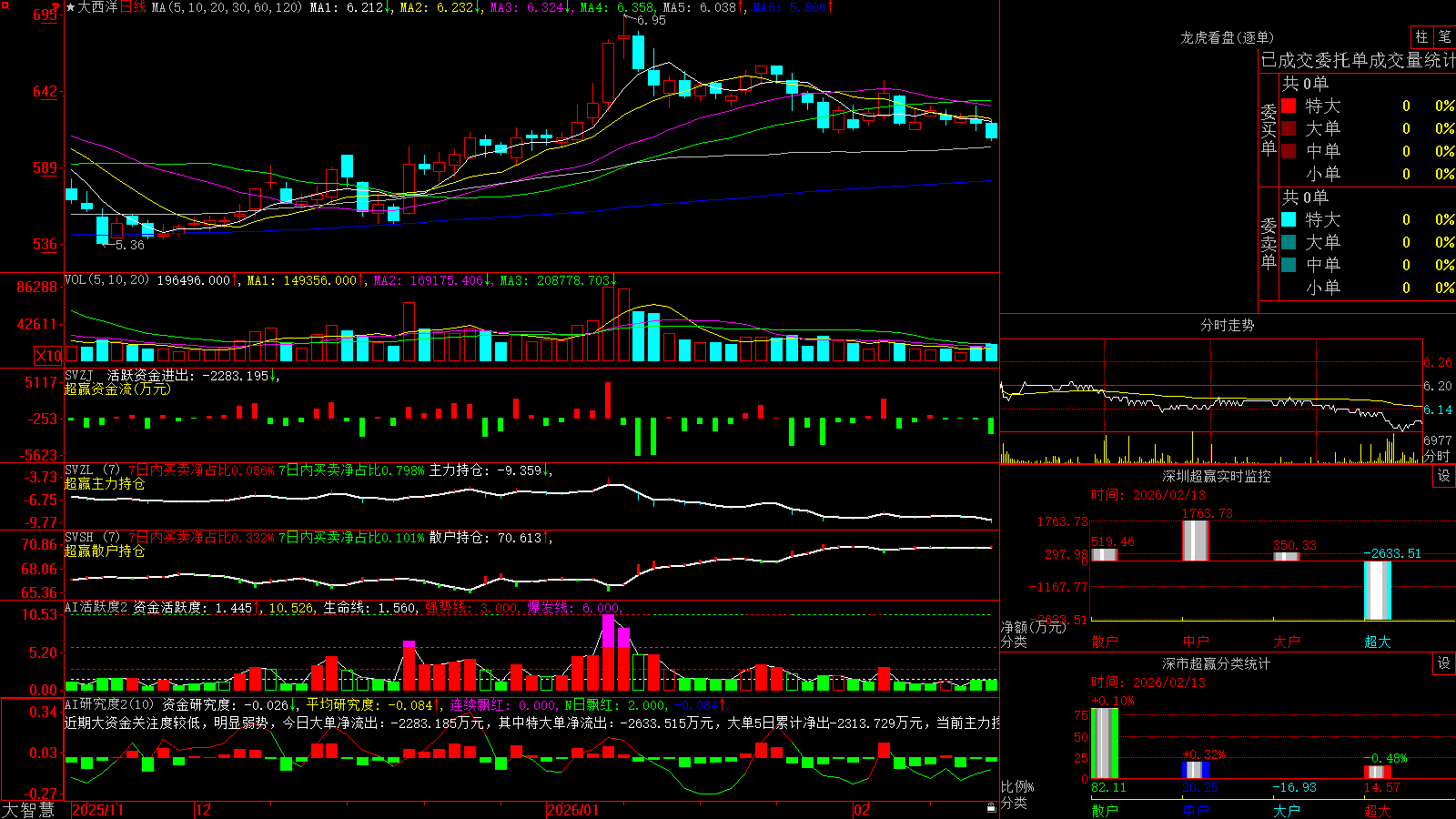Click the AI研究度2(10) indicator name
Screen dimensions: 1456x819
click(109, 704)
